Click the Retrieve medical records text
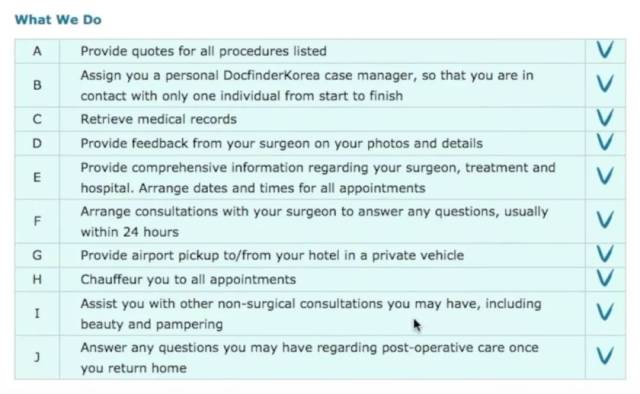The width and height of the screenshot is (640, 394). coord(158,119)
